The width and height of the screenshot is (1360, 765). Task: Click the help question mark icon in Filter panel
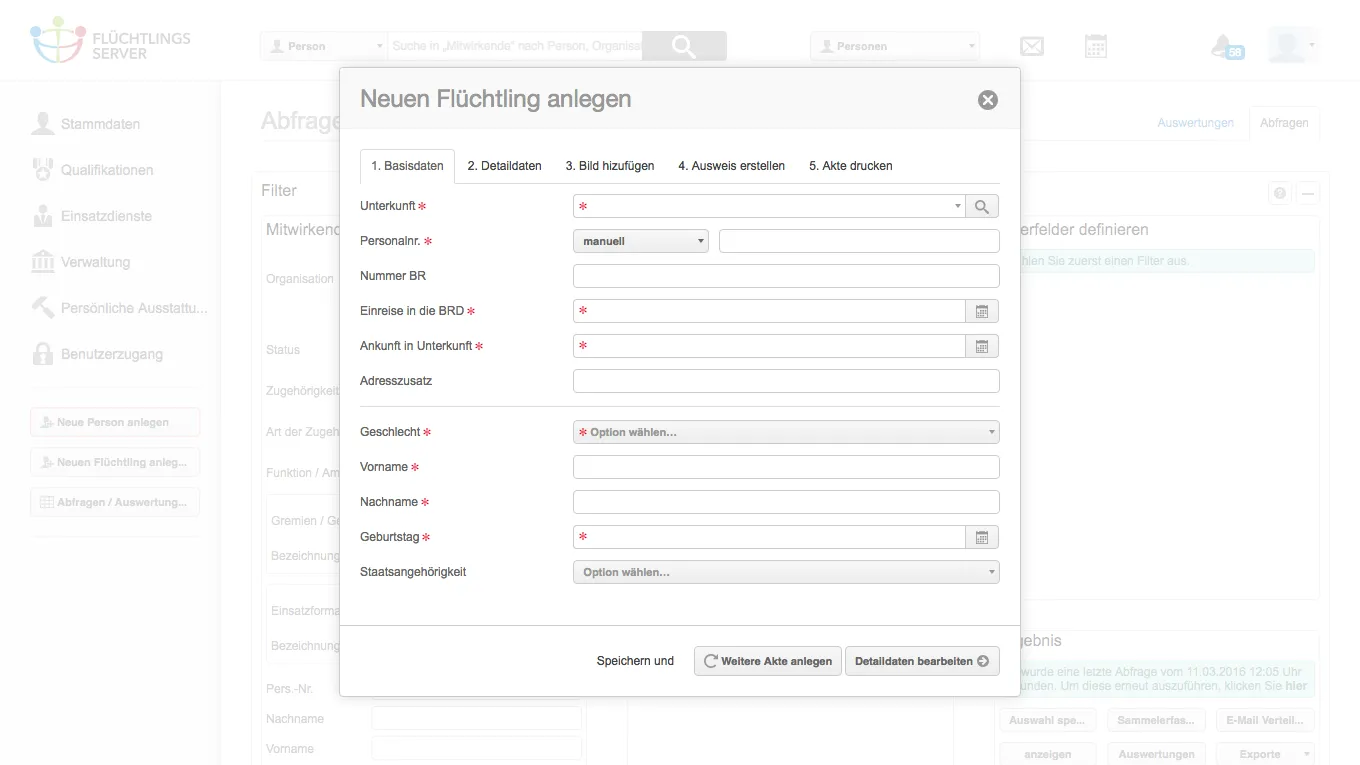(1279, 193)
